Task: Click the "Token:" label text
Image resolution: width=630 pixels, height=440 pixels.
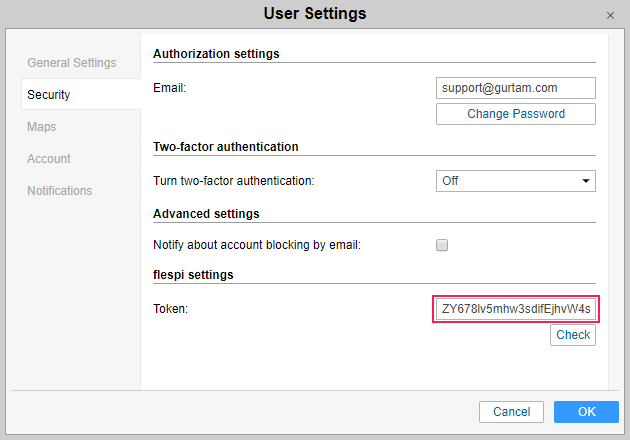Action: click(170, 309)
